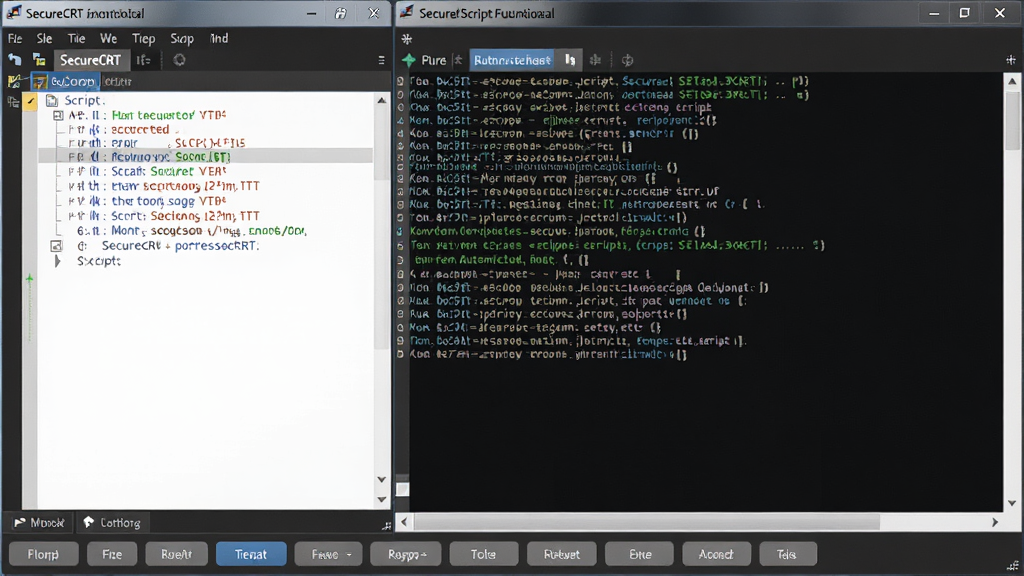Click the document icon next to Script root
The width and height of the screenshot is (1024, 576).
[52, 101]
